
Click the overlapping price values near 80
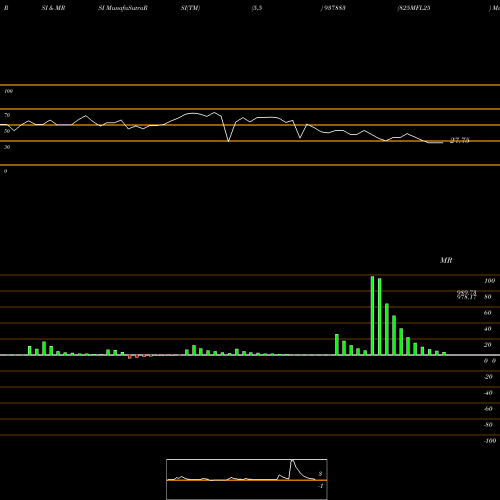tap(466, 295)
